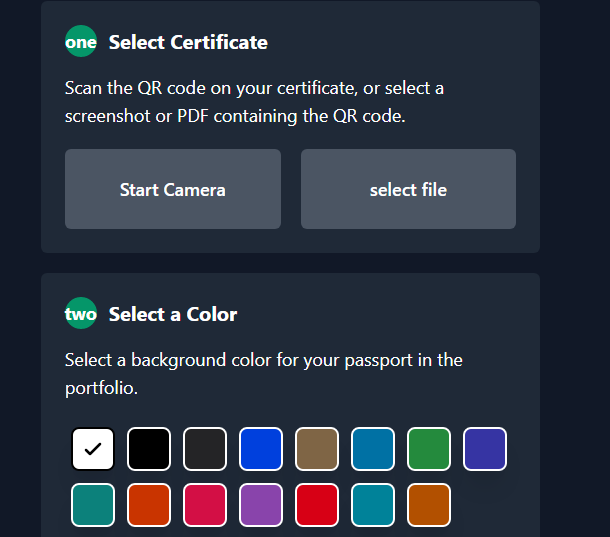610x537 pixels.
Task: Pick the dark orange color swatch
Action: [x=429, y=505]
